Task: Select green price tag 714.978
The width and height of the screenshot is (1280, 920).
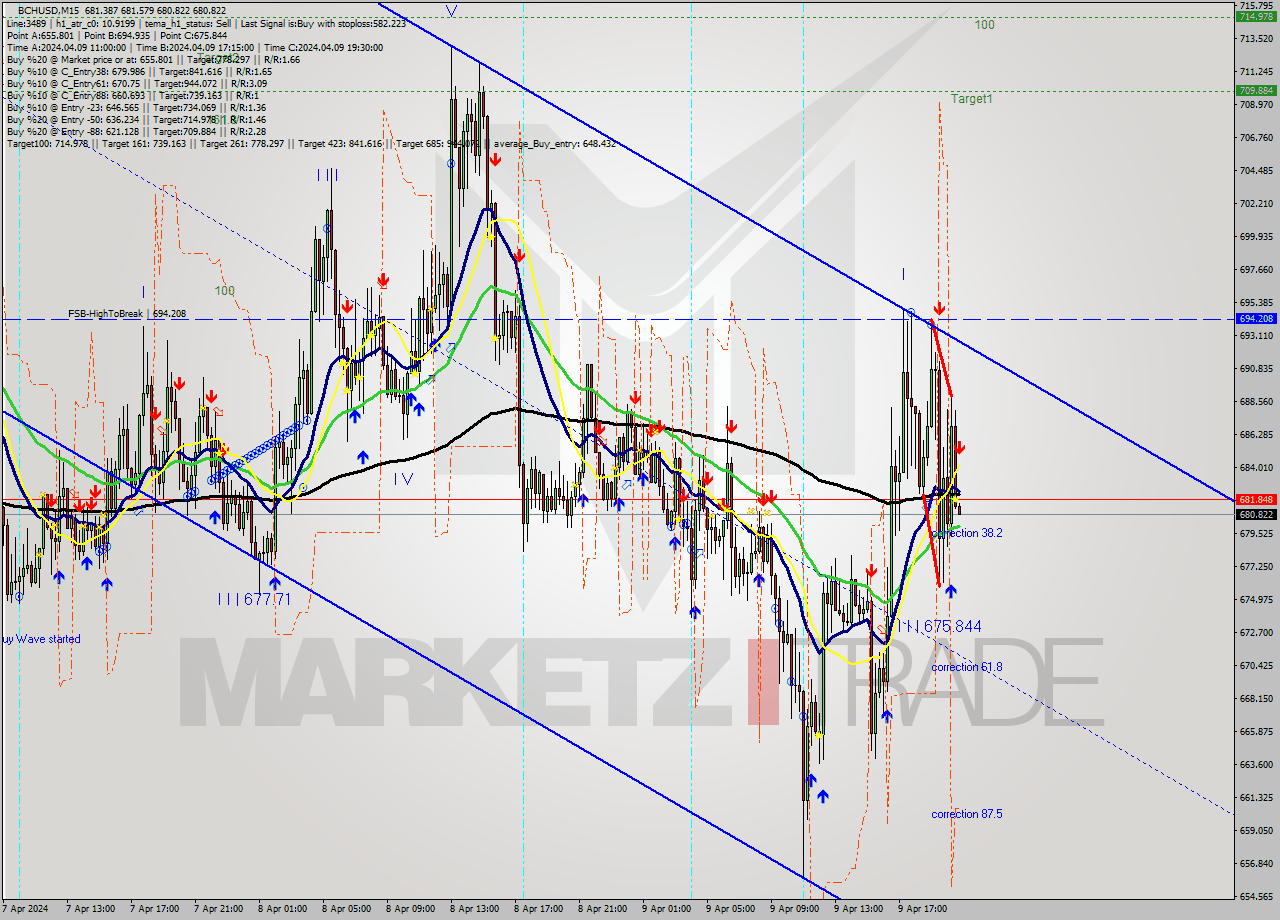Action: pyautogui.click(x=1256, y=16)
